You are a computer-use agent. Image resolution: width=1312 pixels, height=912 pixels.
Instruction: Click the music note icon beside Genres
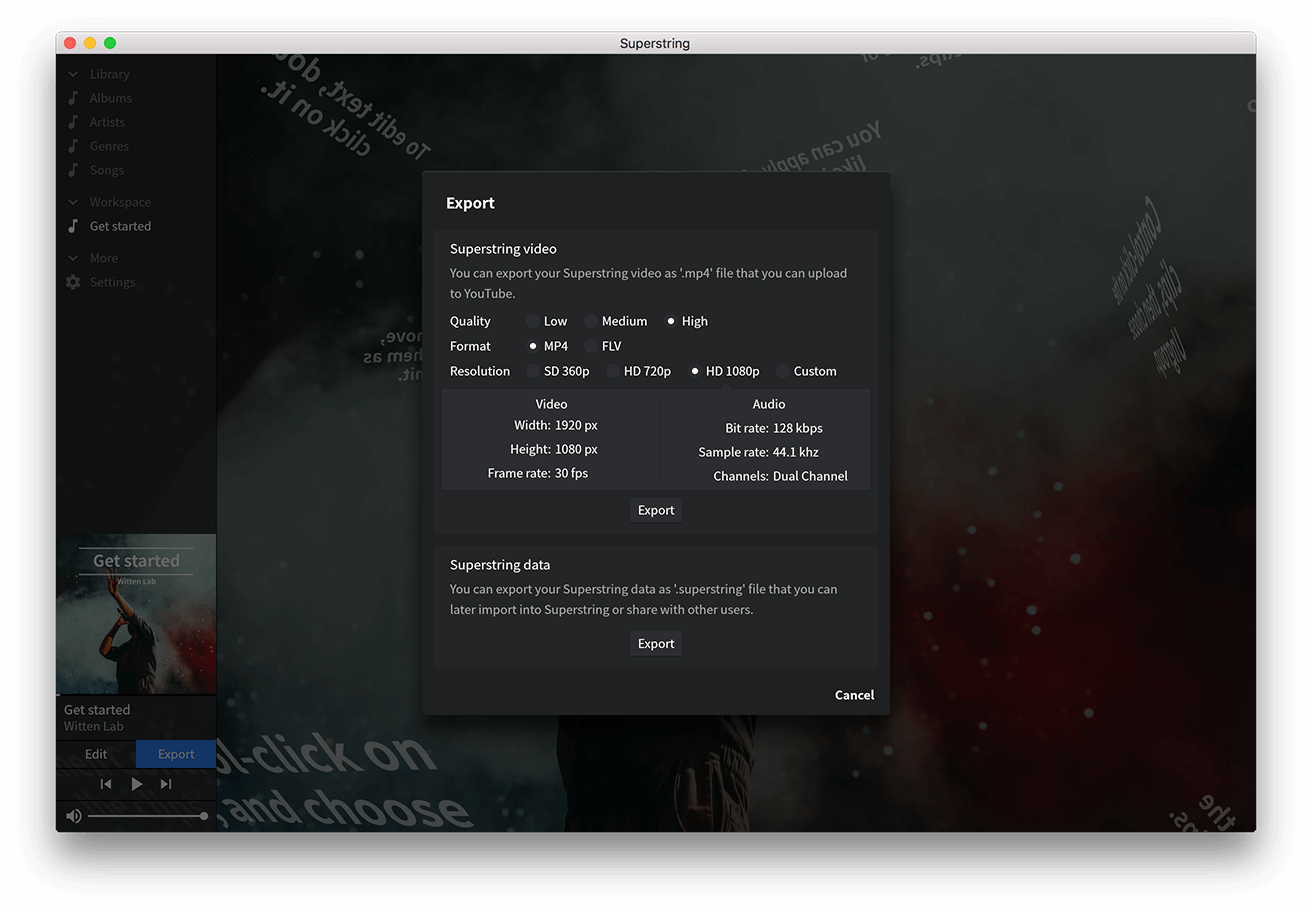click(73, 146)
